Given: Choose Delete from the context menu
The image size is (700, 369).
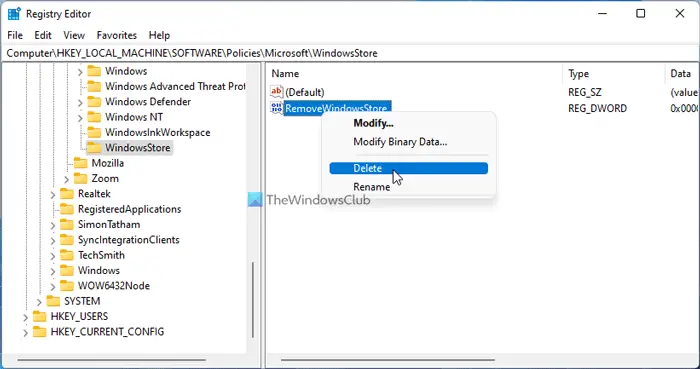Looking at the screenshot, I should click(x=408, y=168).
